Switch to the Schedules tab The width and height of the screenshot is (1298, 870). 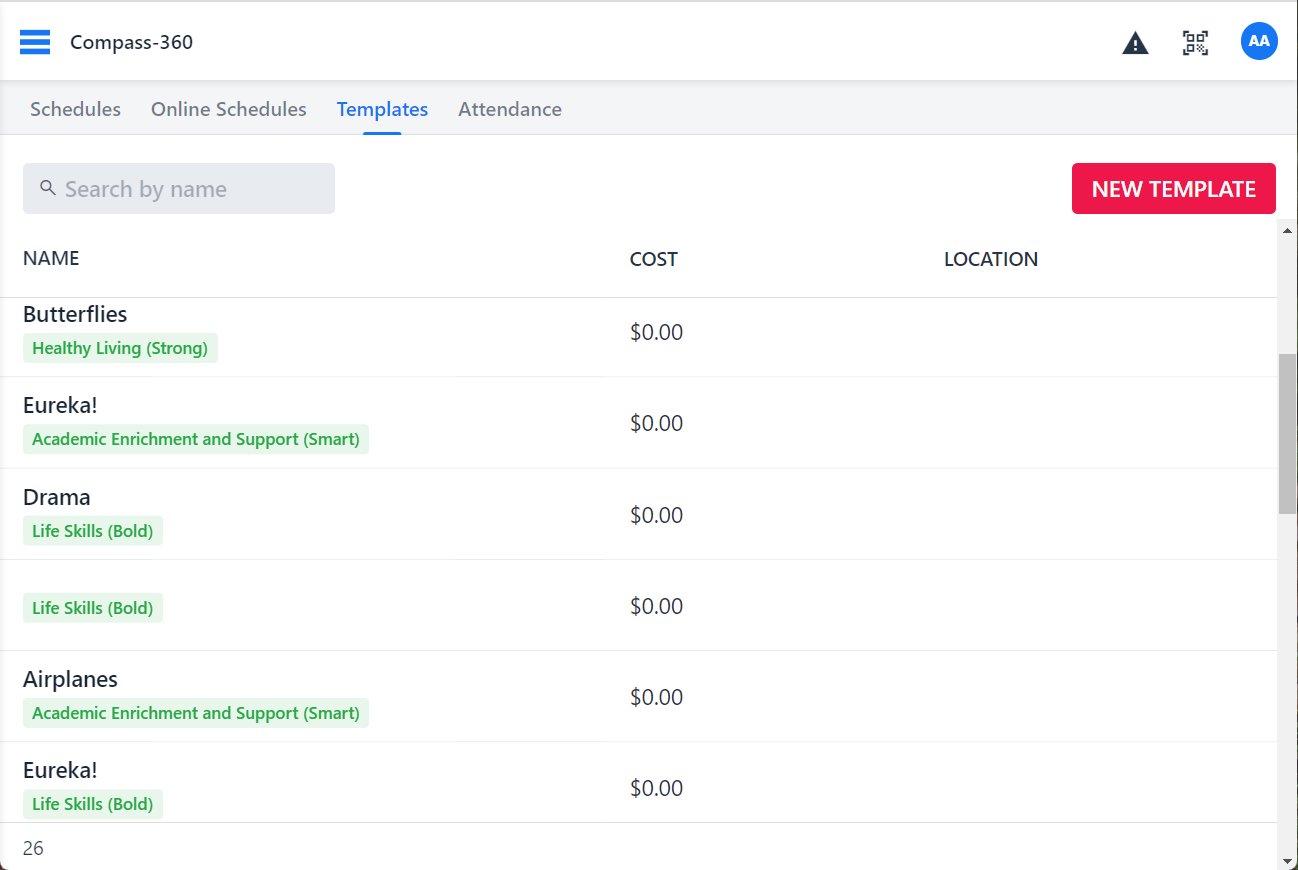(75, 109)
